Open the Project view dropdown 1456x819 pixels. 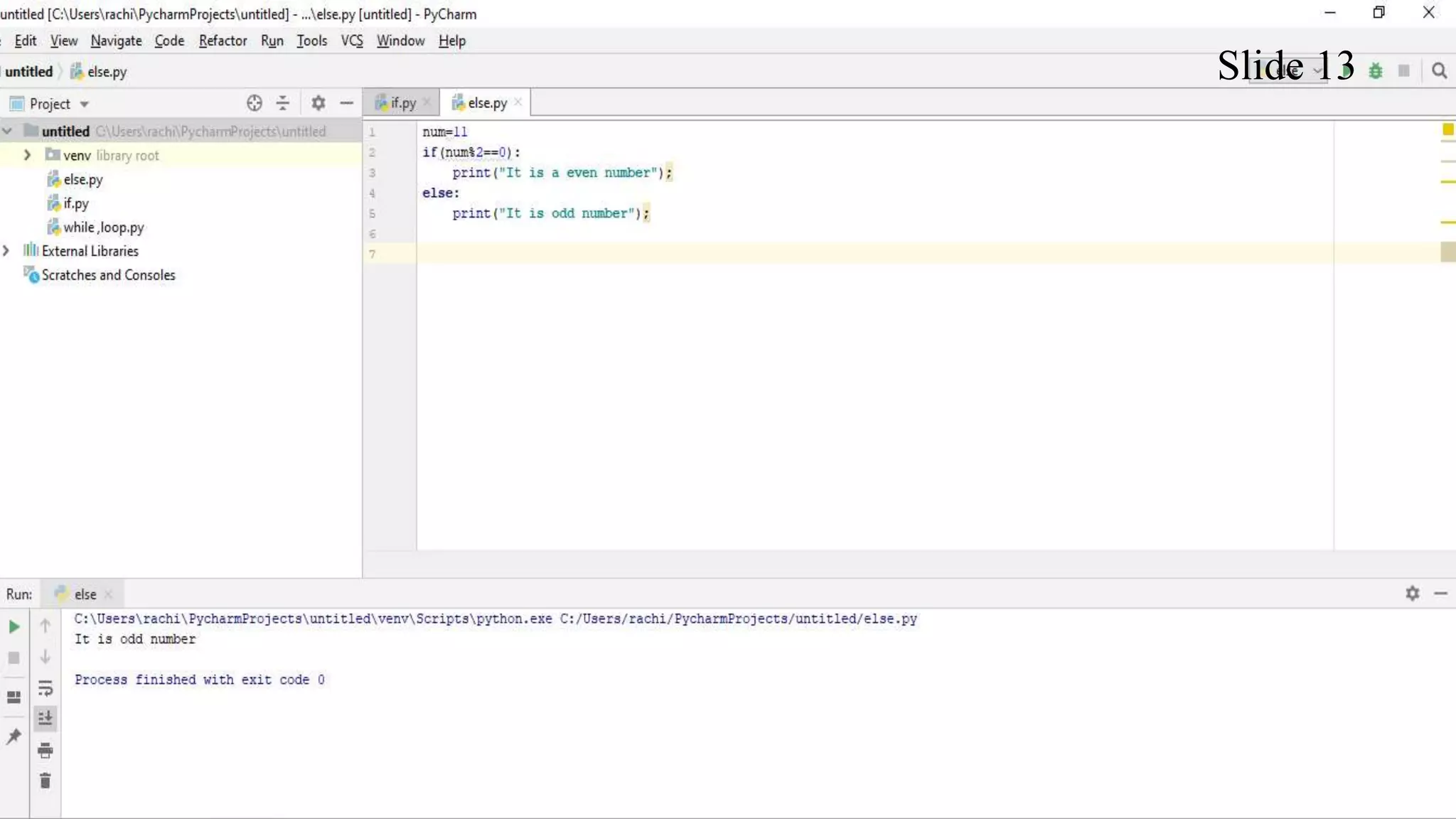[84, 104]
